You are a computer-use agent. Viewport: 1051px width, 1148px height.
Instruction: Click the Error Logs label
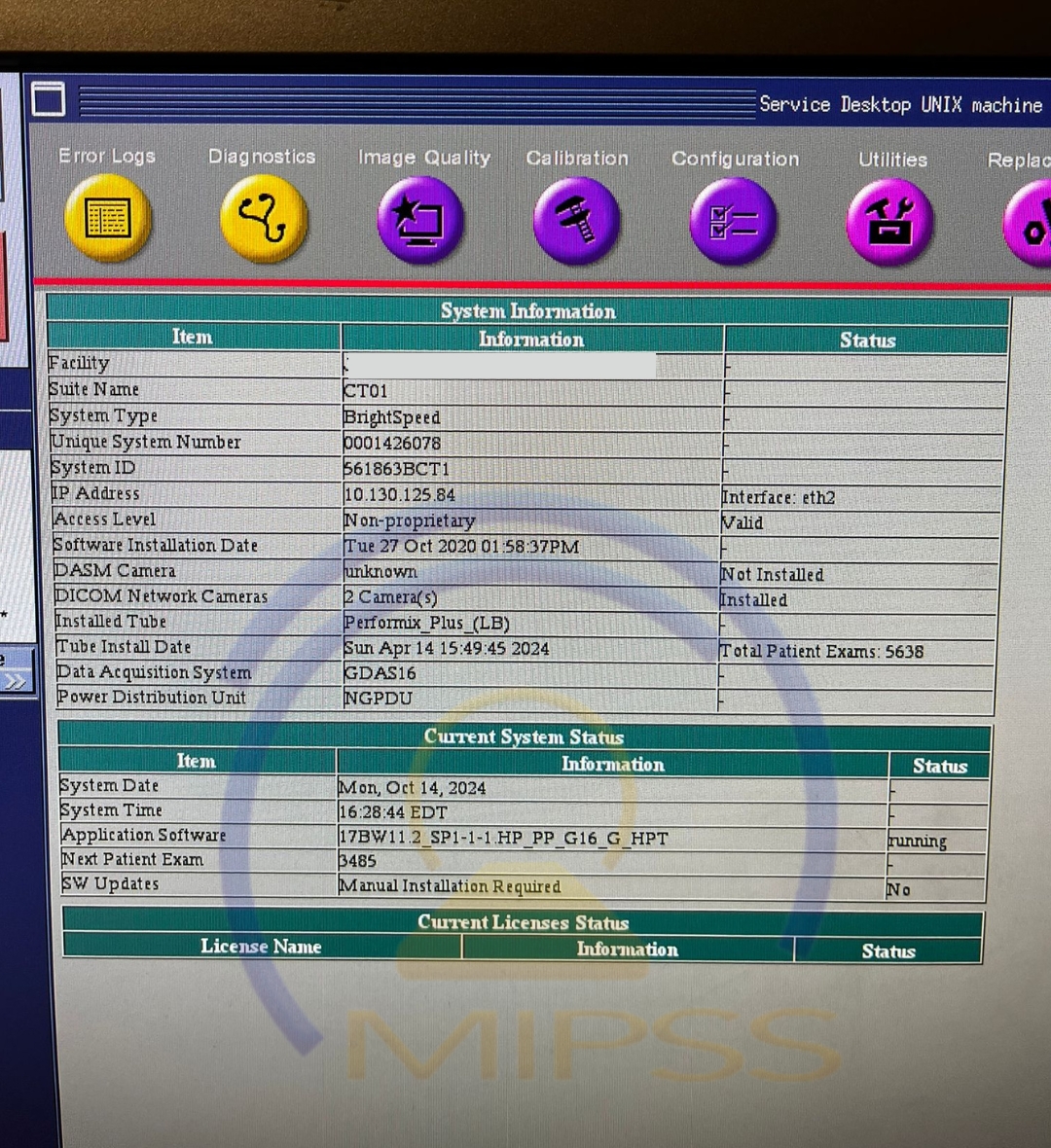107,156
